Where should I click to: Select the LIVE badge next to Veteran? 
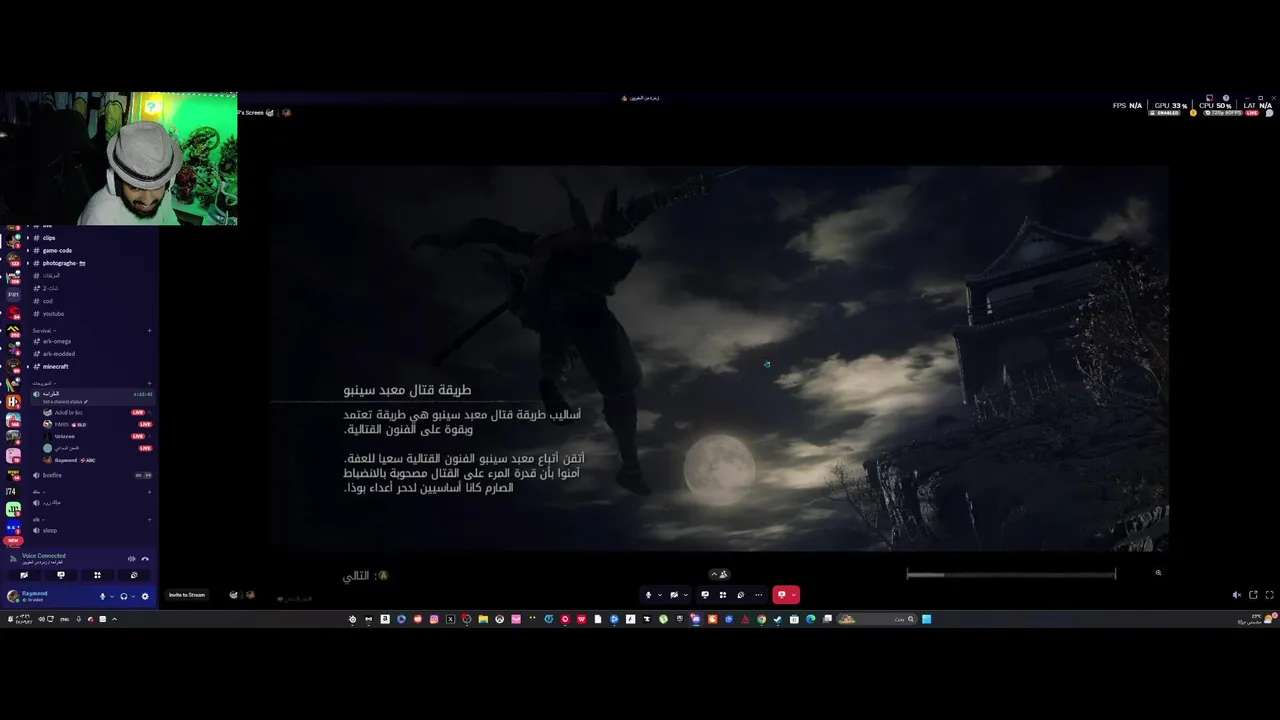pos(138,436)
